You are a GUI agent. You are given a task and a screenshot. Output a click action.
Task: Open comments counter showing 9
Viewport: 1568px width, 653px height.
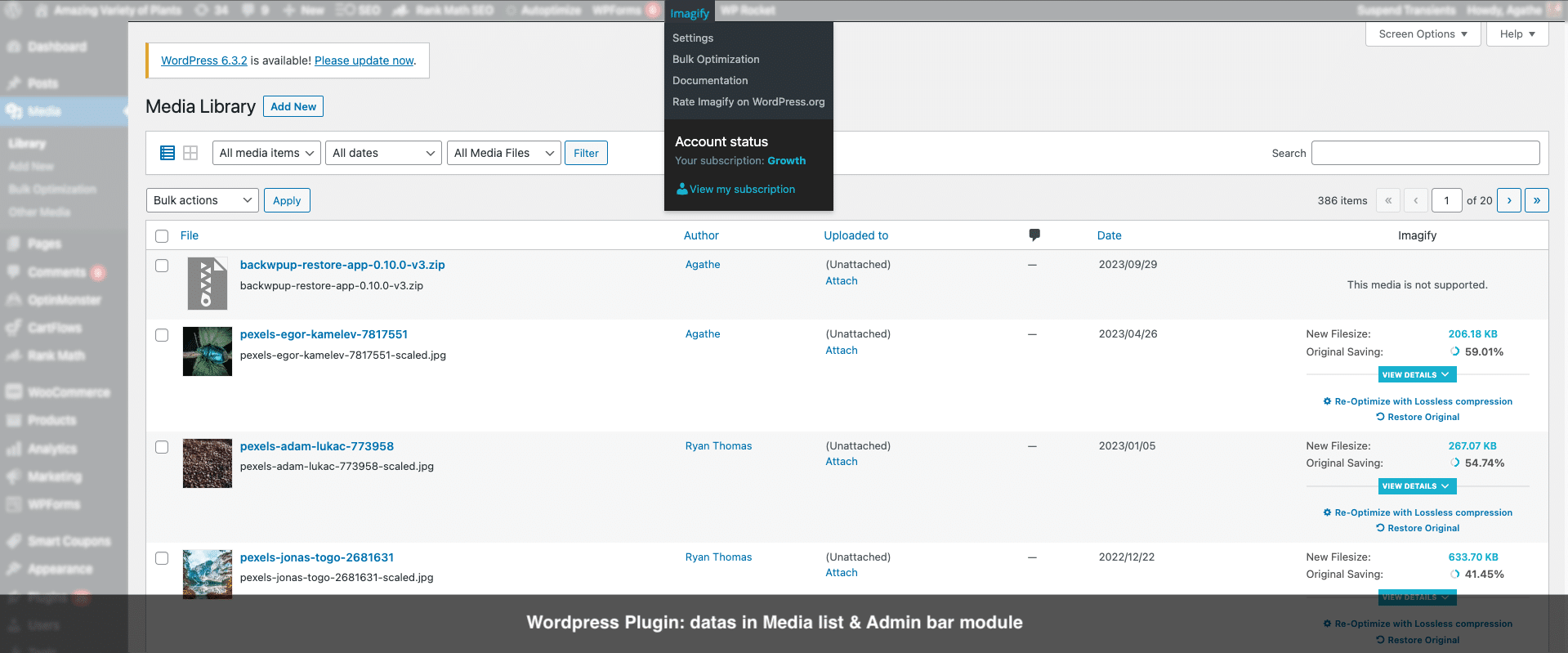(x=256, y=11)
